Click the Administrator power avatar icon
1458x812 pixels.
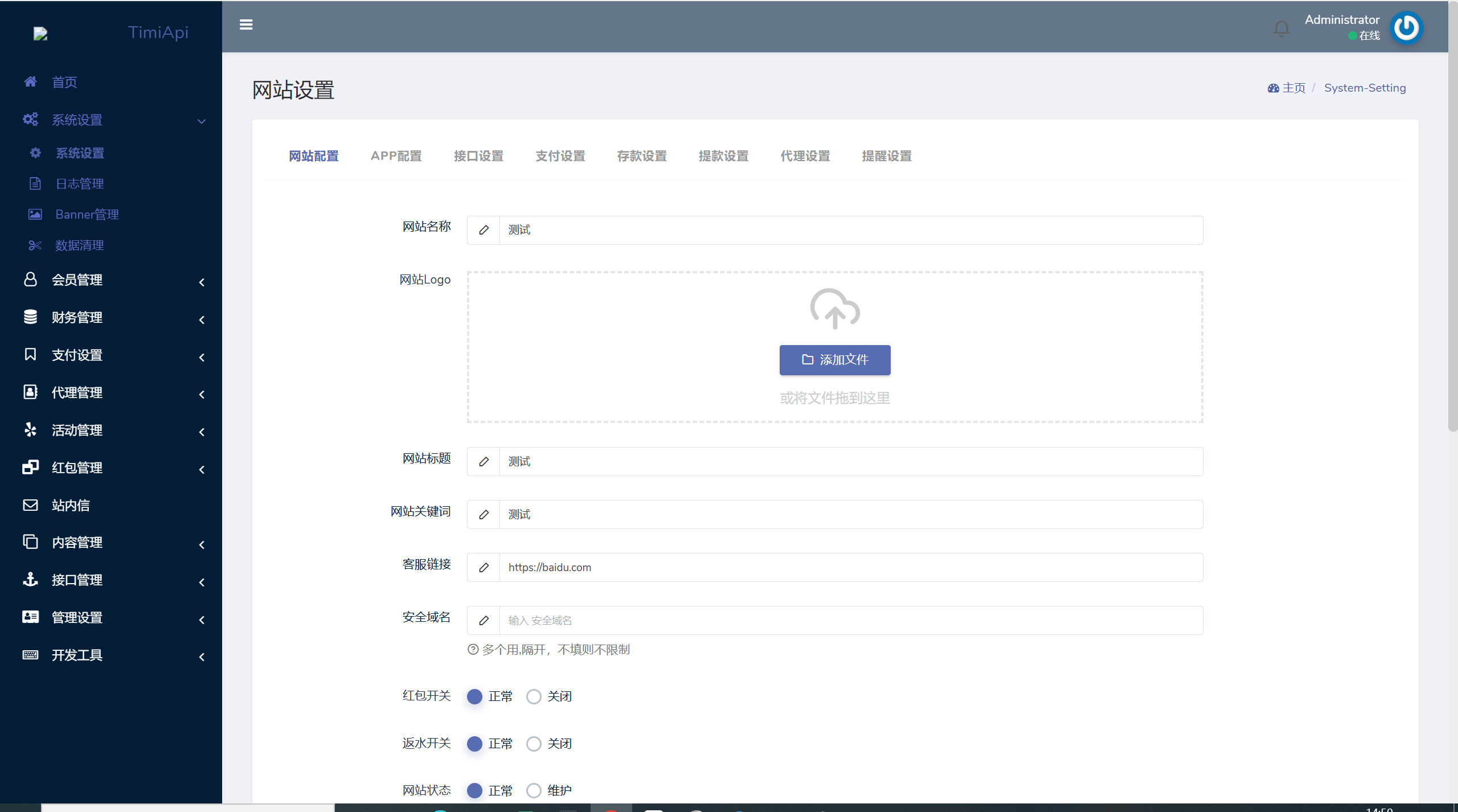coord(1406,27)
